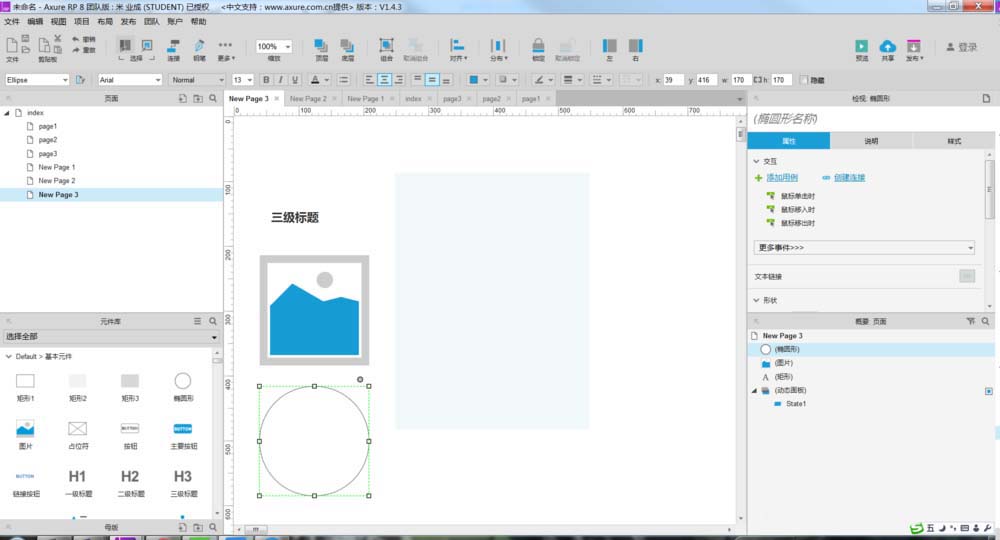Expand the More Events (更多事件) dropdown
The image size is (1000, 540).
pos(864,247)
